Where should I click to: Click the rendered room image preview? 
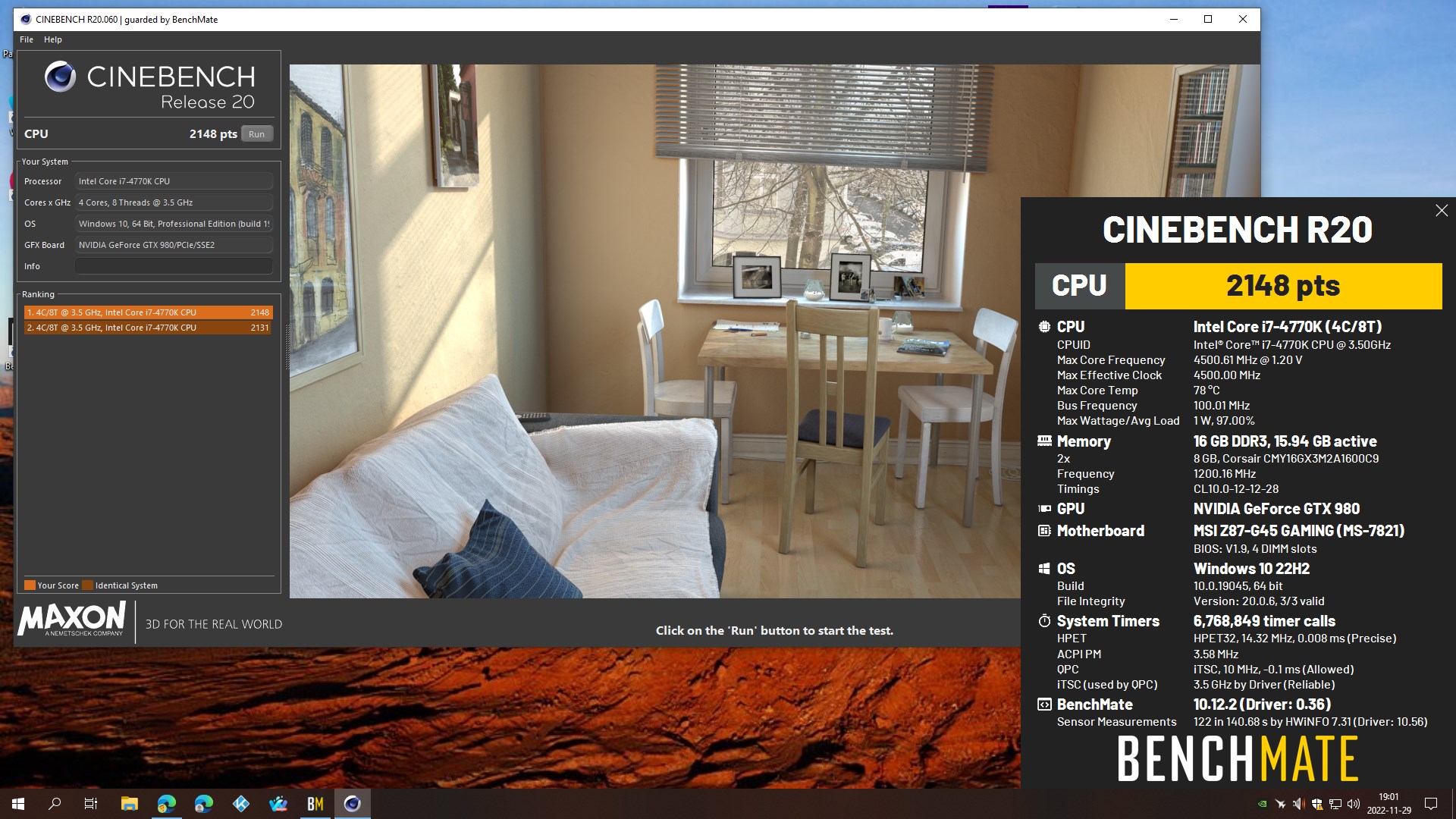(654, 331)
